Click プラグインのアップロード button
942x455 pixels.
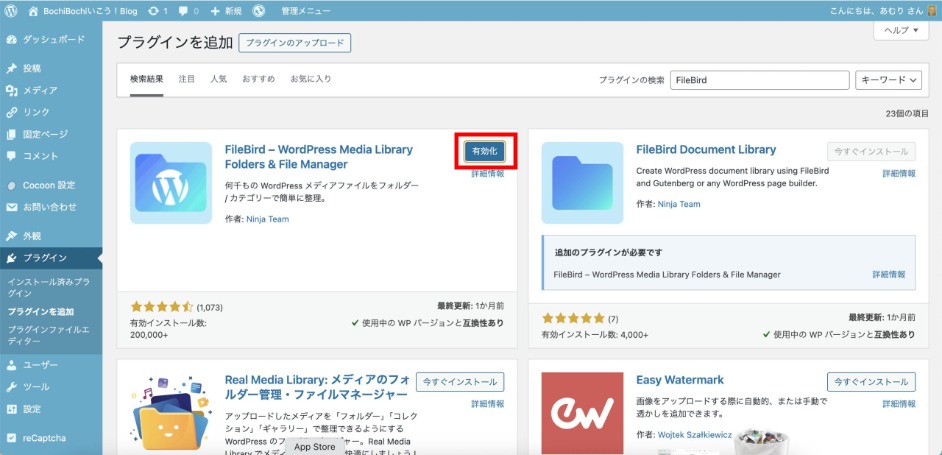(294, 43)
